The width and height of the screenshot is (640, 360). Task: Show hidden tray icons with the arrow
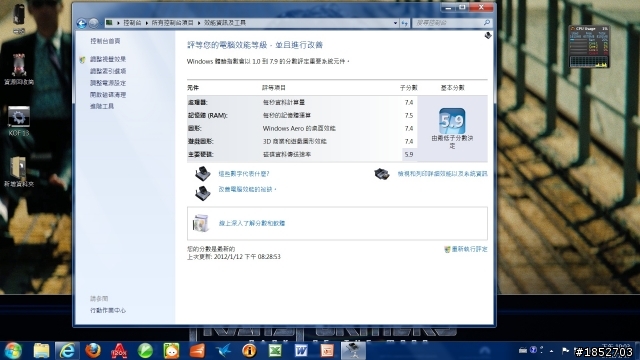pyautogui.click(x=551, y=351)
